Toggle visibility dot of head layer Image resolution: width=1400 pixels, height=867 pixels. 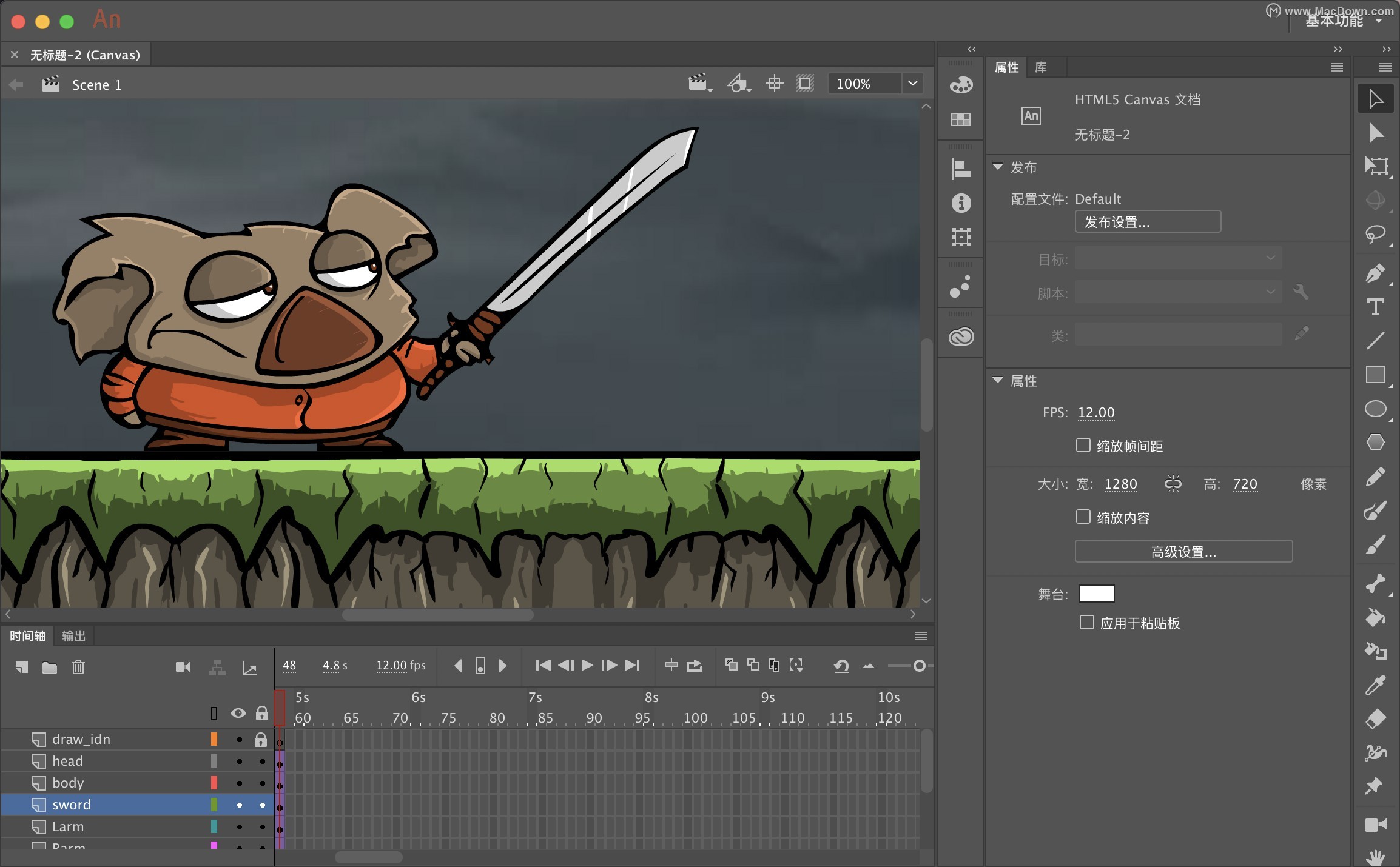(240, 762)
